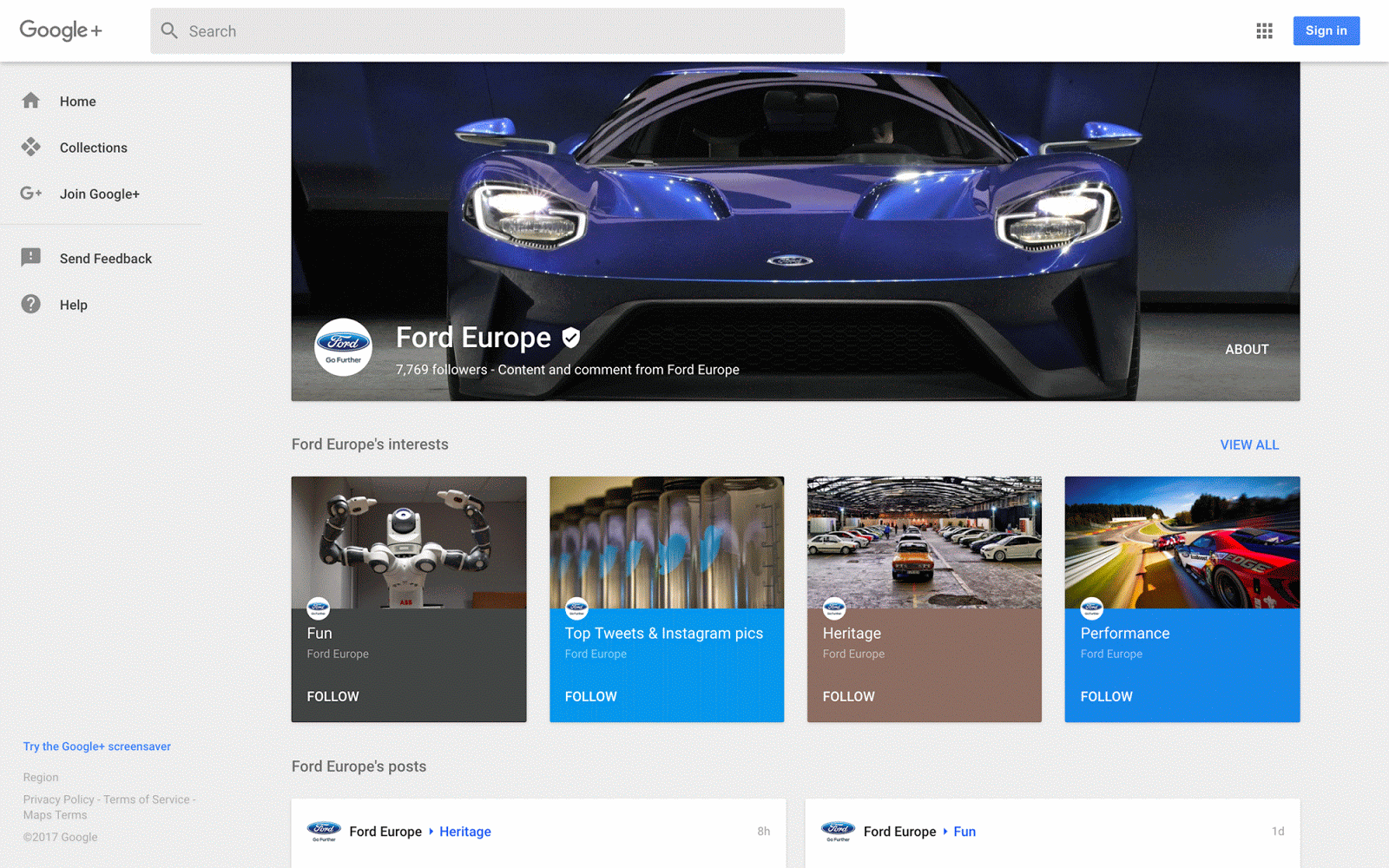Click the G+ Join icon
This screenshot has width=1389, height=868.
click(x=31, y=193)
